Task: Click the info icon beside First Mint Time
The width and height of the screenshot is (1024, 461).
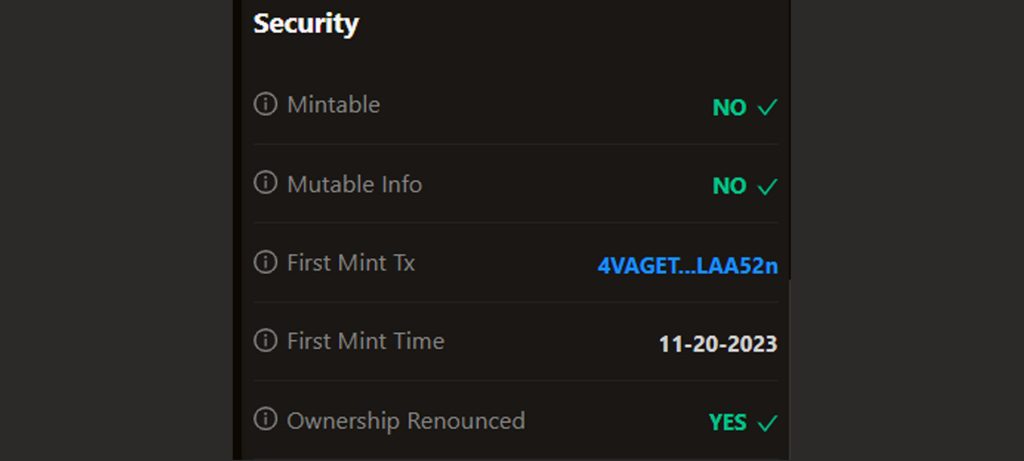Action: [265, 340]
